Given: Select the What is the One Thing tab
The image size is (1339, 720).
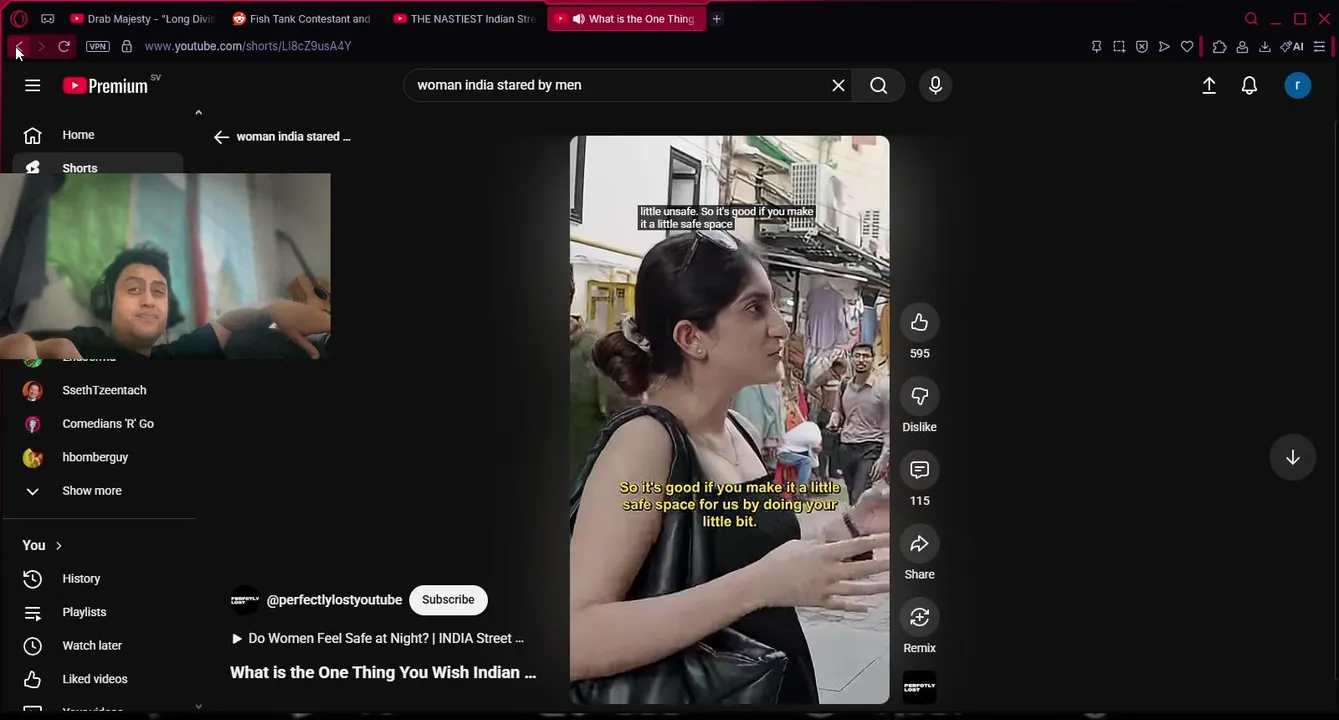Looking at the screenshot, I should tap(626, 18).
